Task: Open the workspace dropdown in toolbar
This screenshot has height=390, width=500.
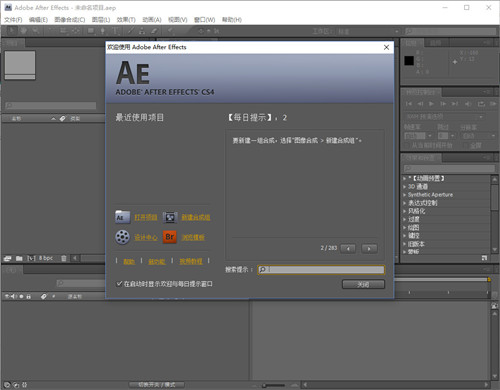Action: click(x=368, y=31)
